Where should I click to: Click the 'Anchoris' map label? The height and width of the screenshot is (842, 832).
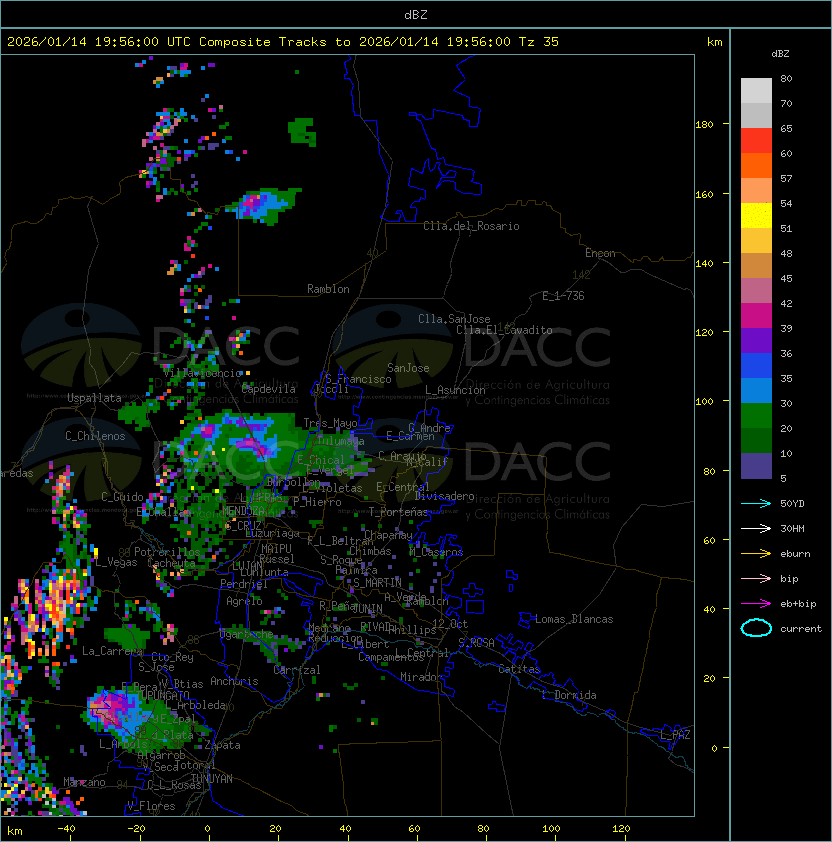click(234, 681)
